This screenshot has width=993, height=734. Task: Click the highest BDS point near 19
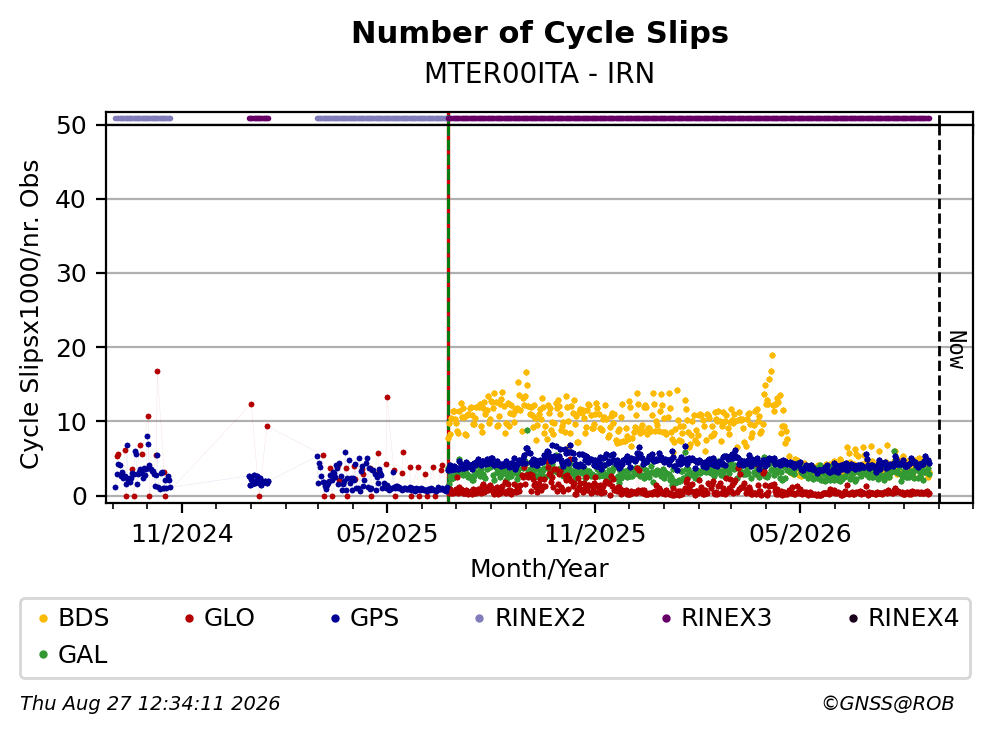[772, 356]
